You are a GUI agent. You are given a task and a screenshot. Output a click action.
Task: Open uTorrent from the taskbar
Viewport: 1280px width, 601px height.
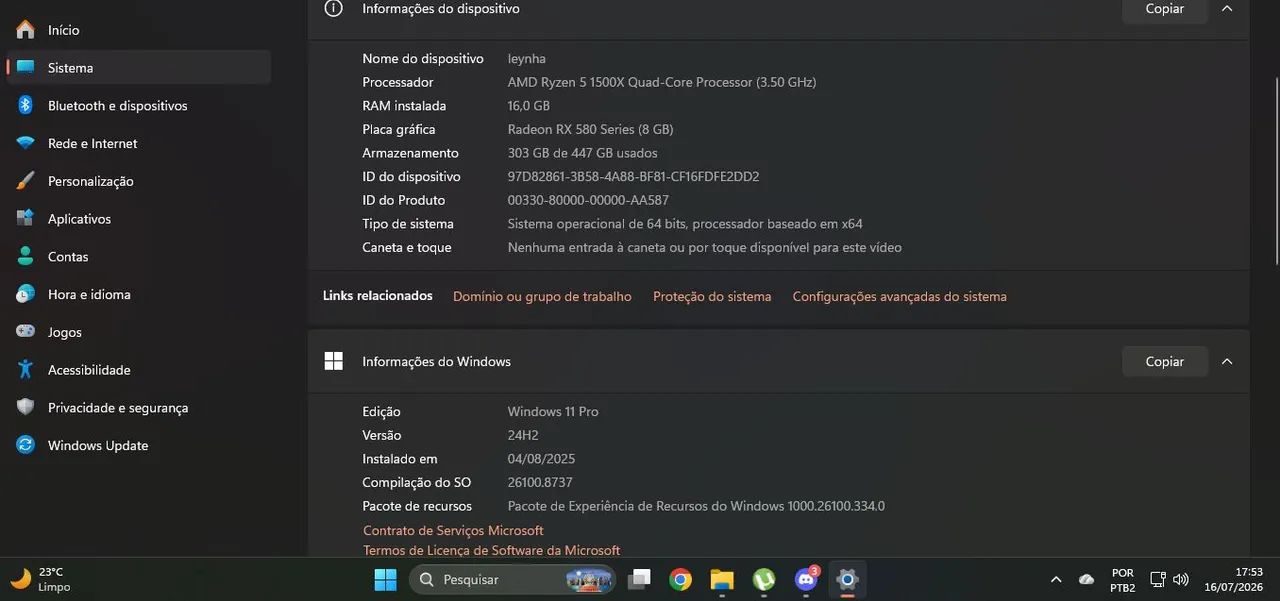(764, 579)
